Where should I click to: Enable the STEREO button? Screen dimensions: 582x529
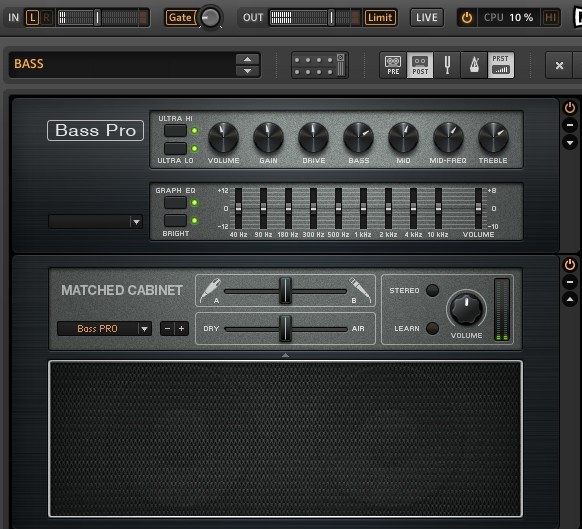coord(432,290)
